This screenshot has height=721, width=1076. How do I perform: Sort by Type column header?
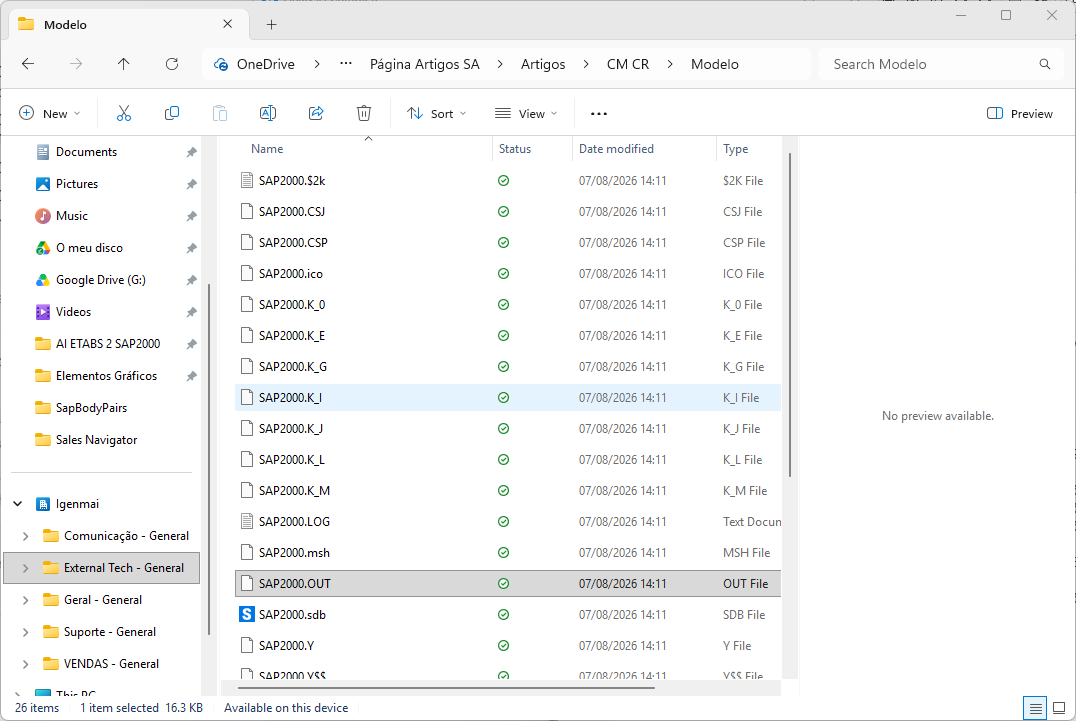tap(736, 149)
